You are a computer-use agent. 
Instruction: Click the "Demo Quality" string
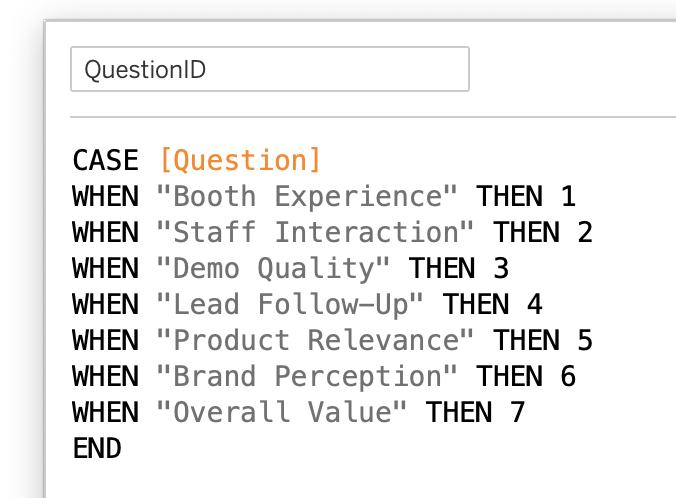click(x=273, y=268)
